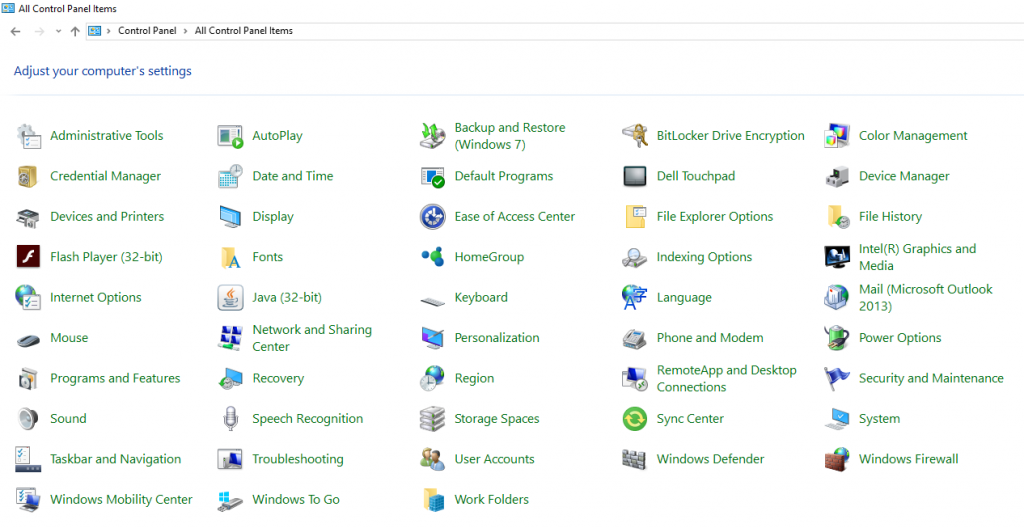
Task: Click the BitLocker Drive Encryption icon
Action: click(635, 136)
